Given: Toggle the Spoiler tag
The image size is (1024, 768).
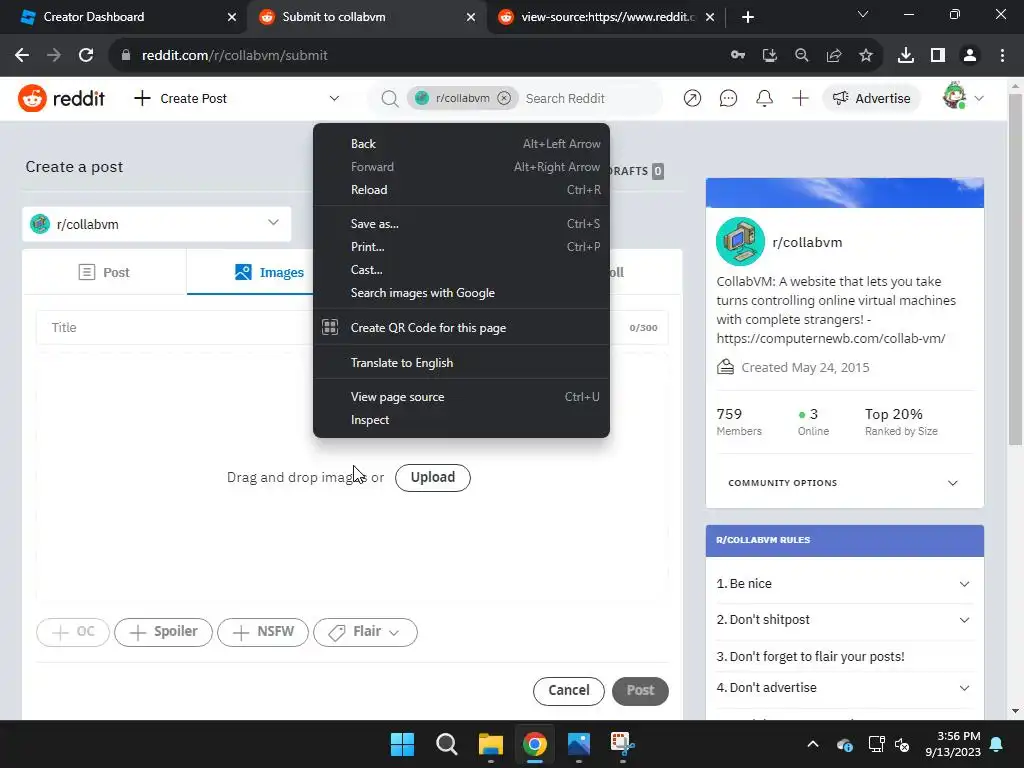Looking at the screenshot, I should pyautogui.click(x=163, y=632).
